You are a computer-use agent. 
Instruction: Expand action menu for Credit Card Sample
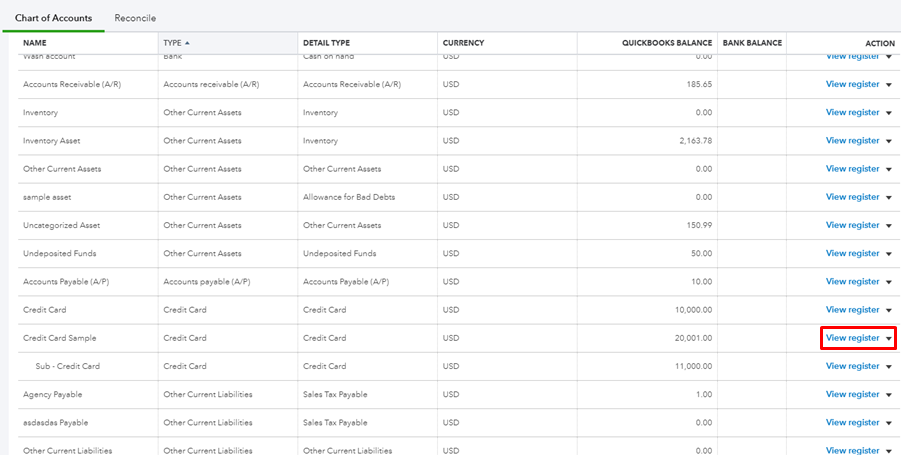click(x=888, y=338)
